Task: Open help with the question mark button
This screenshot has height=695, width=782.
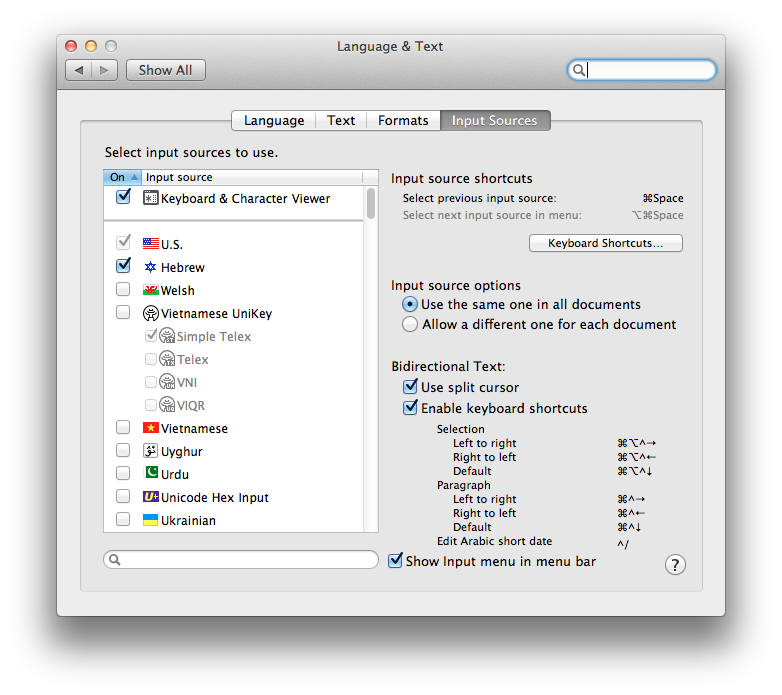Action: (x=675, y=565)
